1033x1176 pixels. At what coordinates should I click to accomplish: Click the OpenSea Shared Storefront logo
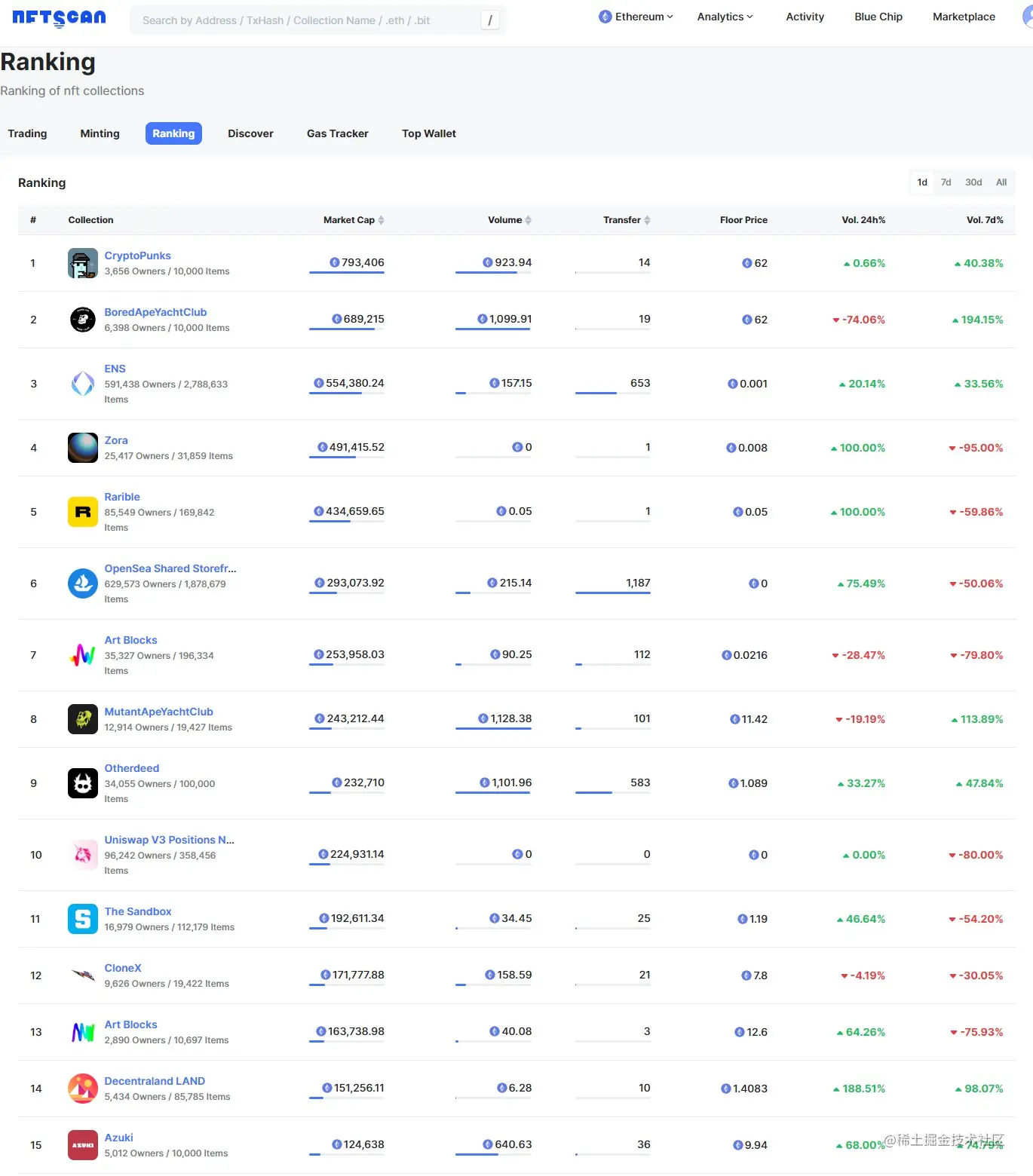tap(83, 583)
